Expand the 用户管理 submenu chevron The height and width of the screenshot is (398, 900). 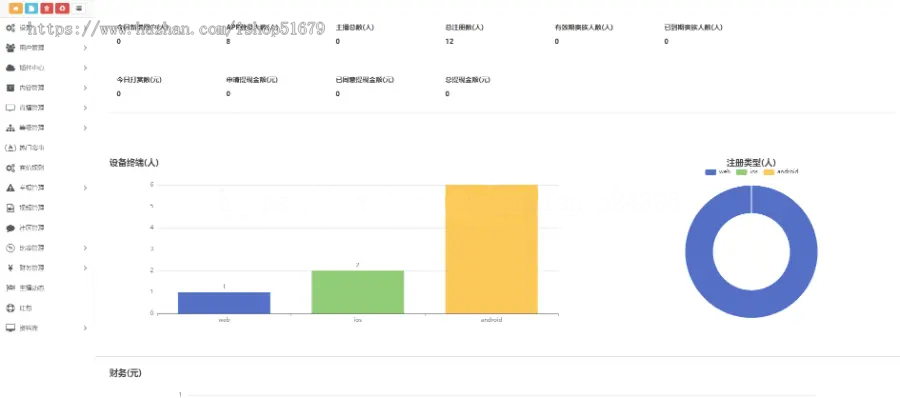coord(85,48)
